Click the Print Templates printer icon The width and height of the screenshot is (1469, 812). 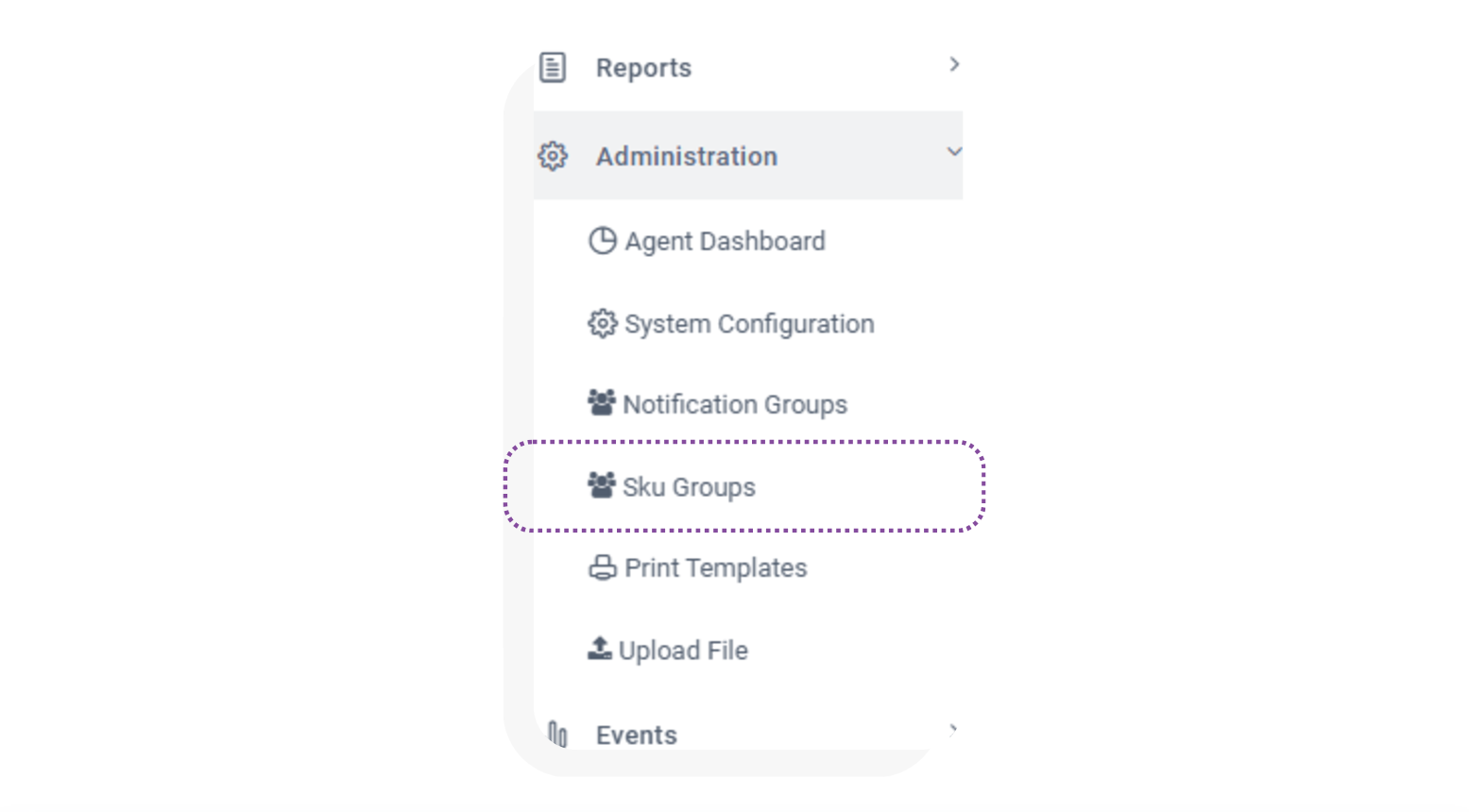[x=603, y=567]
